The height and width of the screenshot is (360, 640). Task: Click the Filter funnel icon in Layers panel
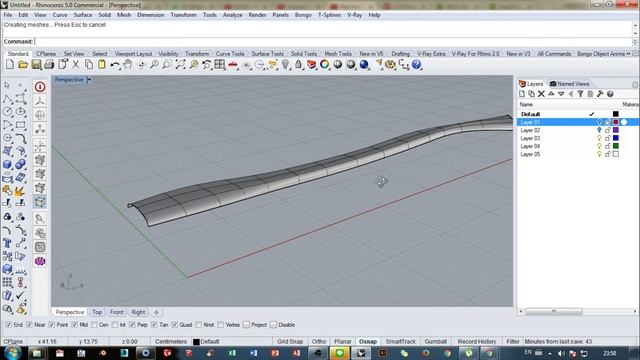click(580, 94)
